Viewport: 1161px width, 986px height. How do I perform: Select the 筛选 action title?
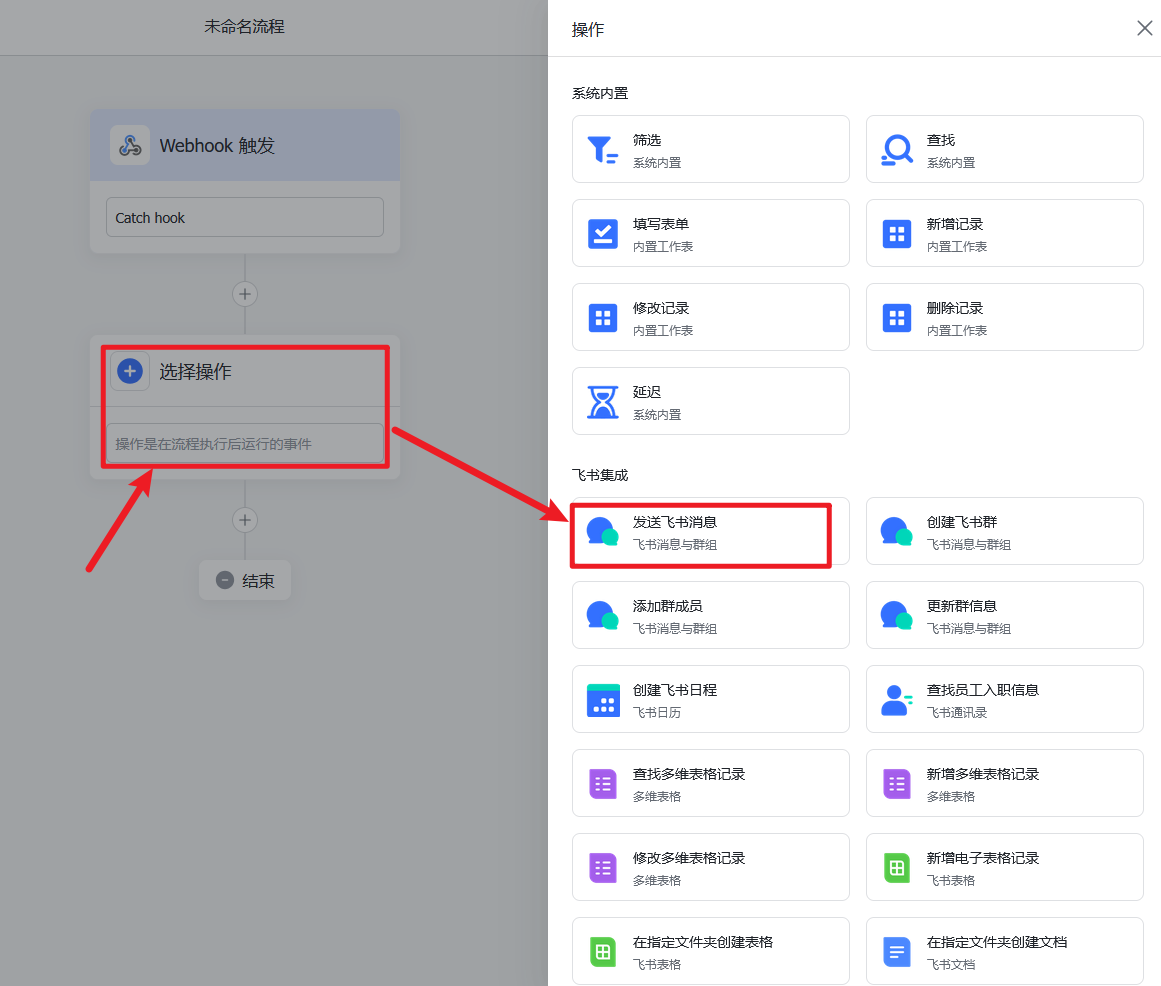click(646, 140)
